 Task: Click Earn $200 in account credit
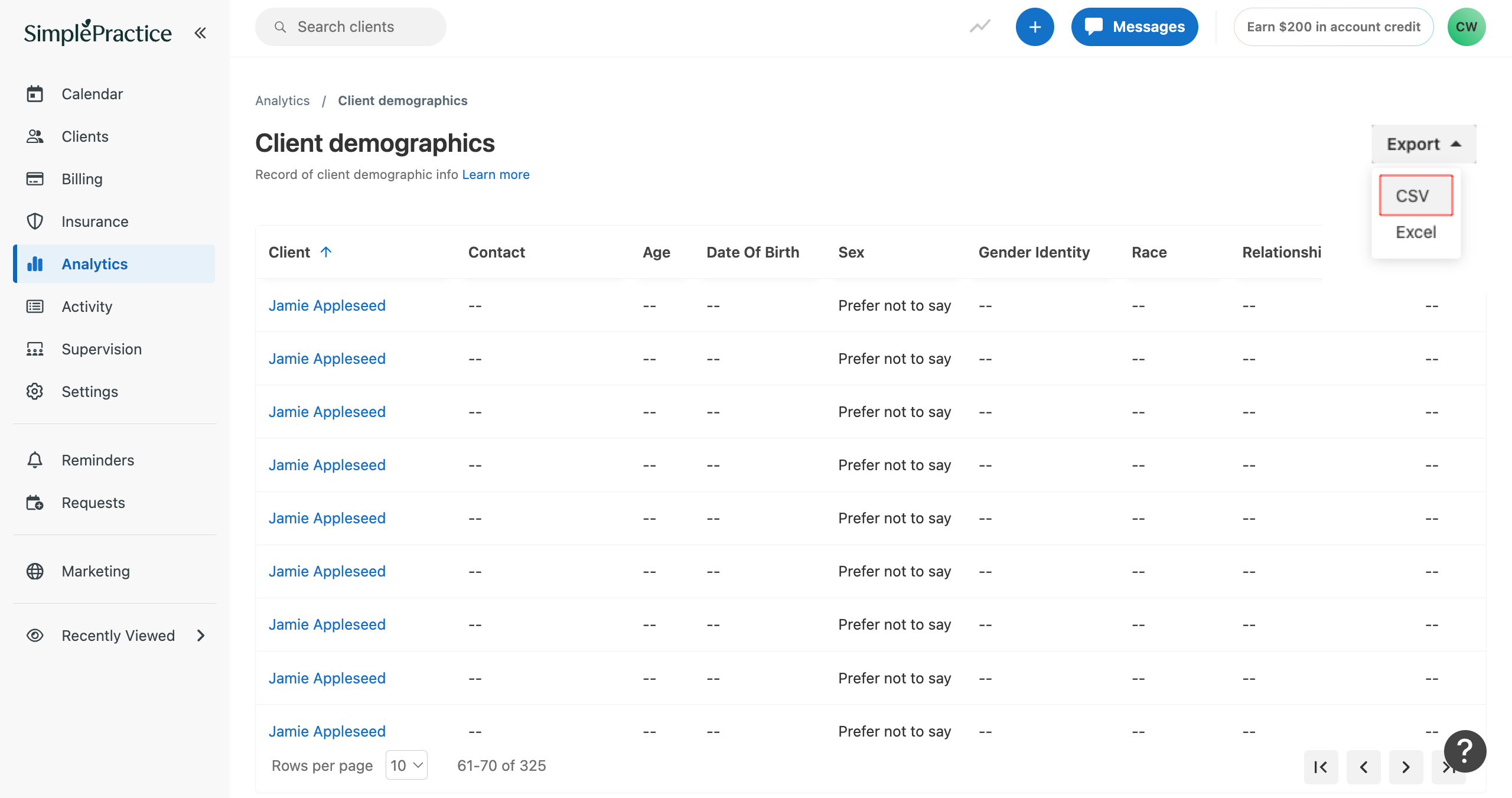point(1333,27)
